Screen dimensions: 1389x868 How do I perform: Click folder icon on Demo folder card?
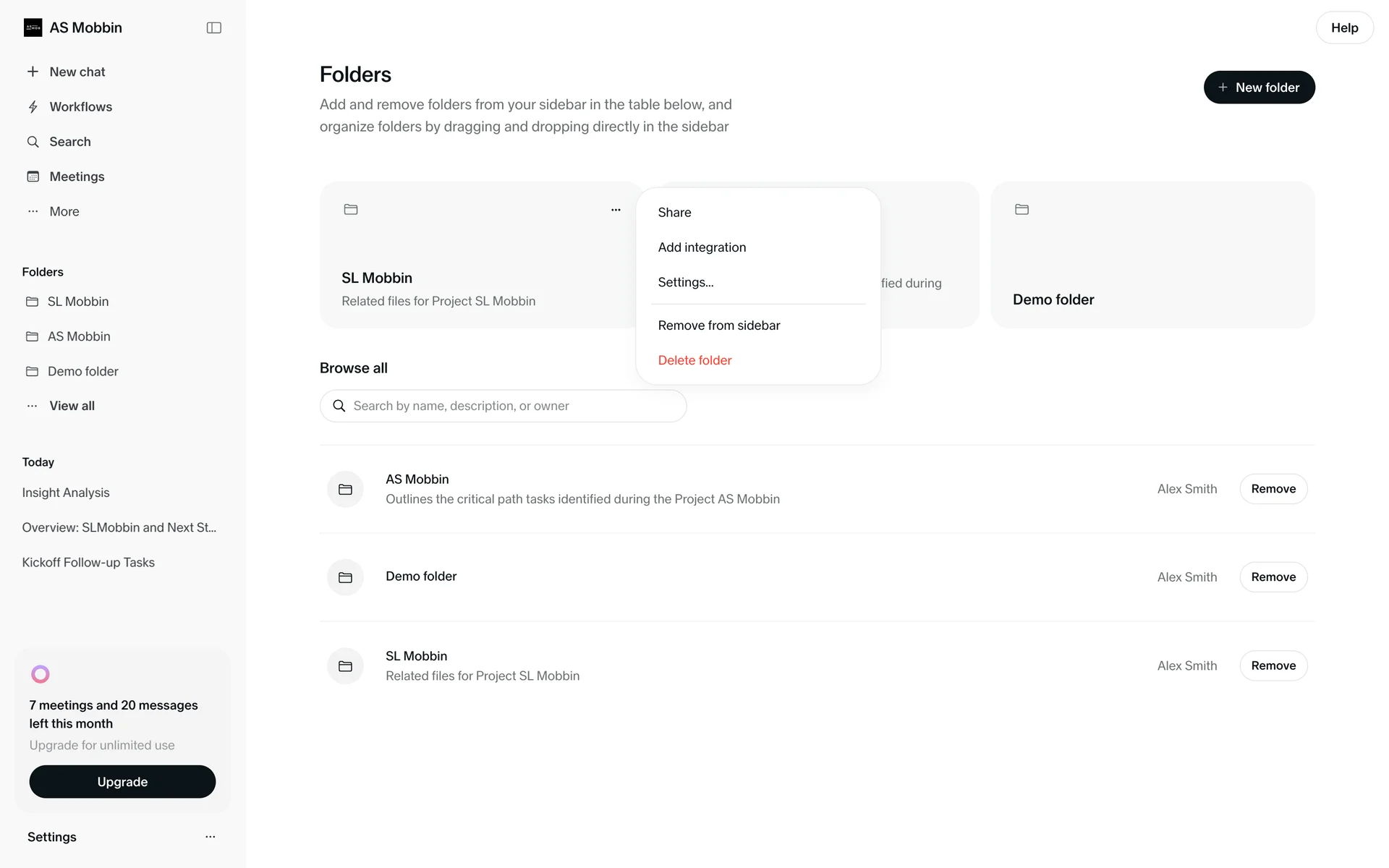pos(1021,209)
